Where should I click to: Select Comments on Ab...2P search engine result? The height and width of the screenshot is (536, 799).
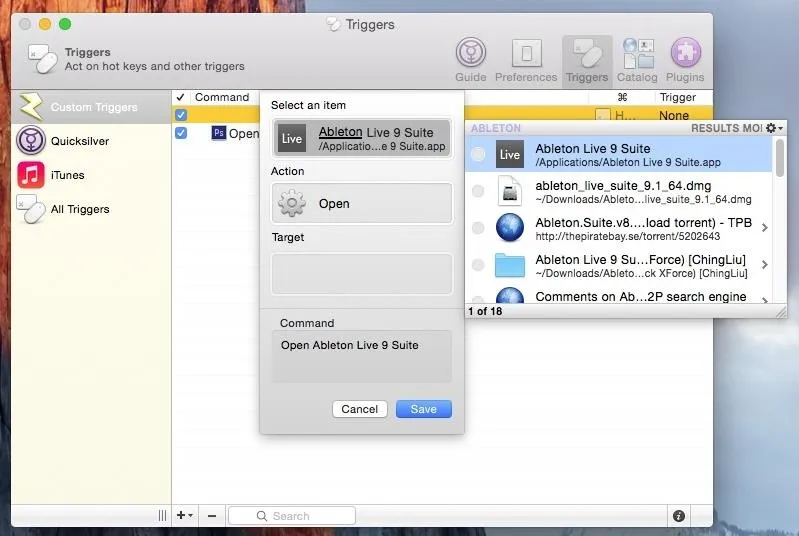(x=619, y=296)
